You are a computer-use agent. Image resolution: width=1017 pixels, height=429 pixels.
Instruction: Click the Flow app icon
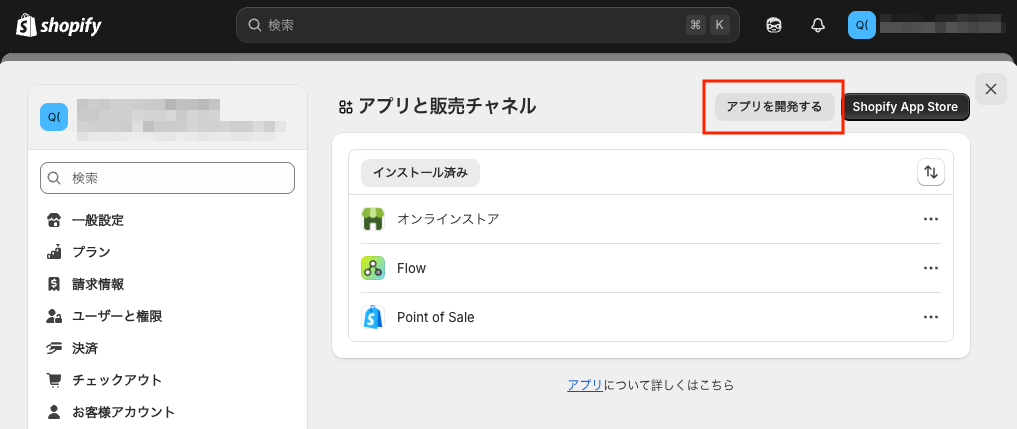(x=373, y=268)
